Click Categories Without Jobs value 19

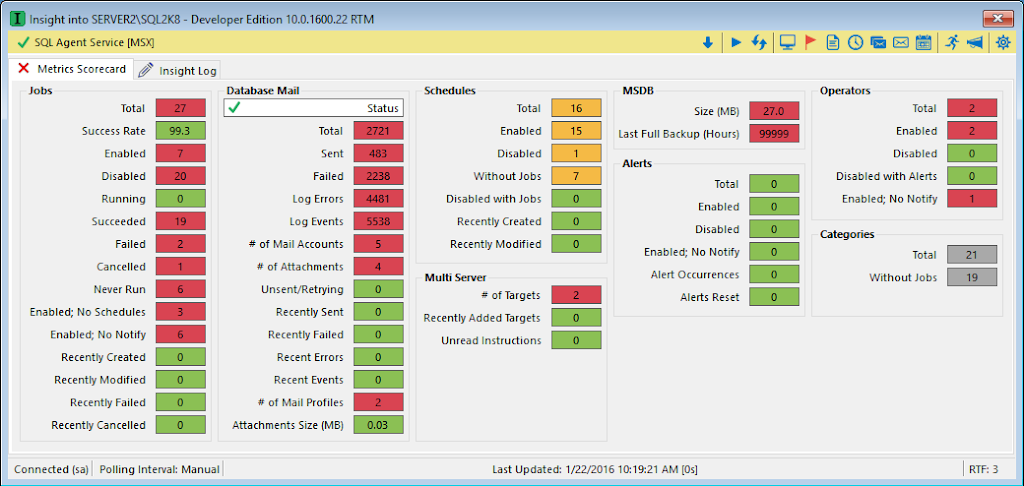972,277
